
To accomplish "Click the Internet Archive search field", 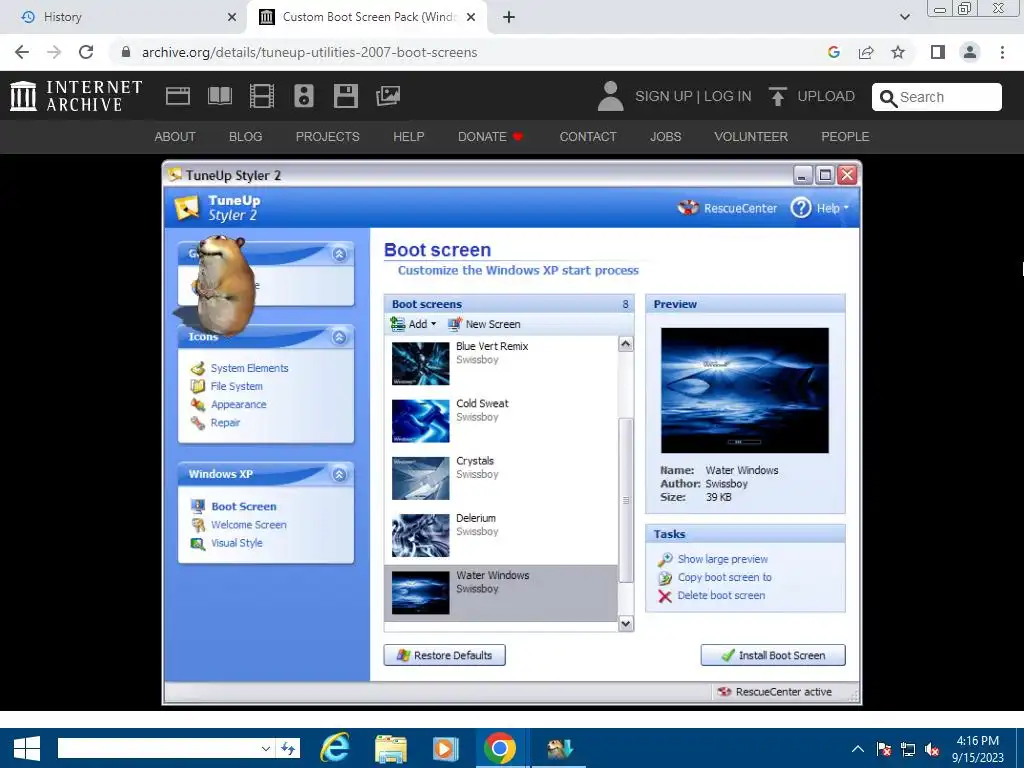I will point(936,97).
